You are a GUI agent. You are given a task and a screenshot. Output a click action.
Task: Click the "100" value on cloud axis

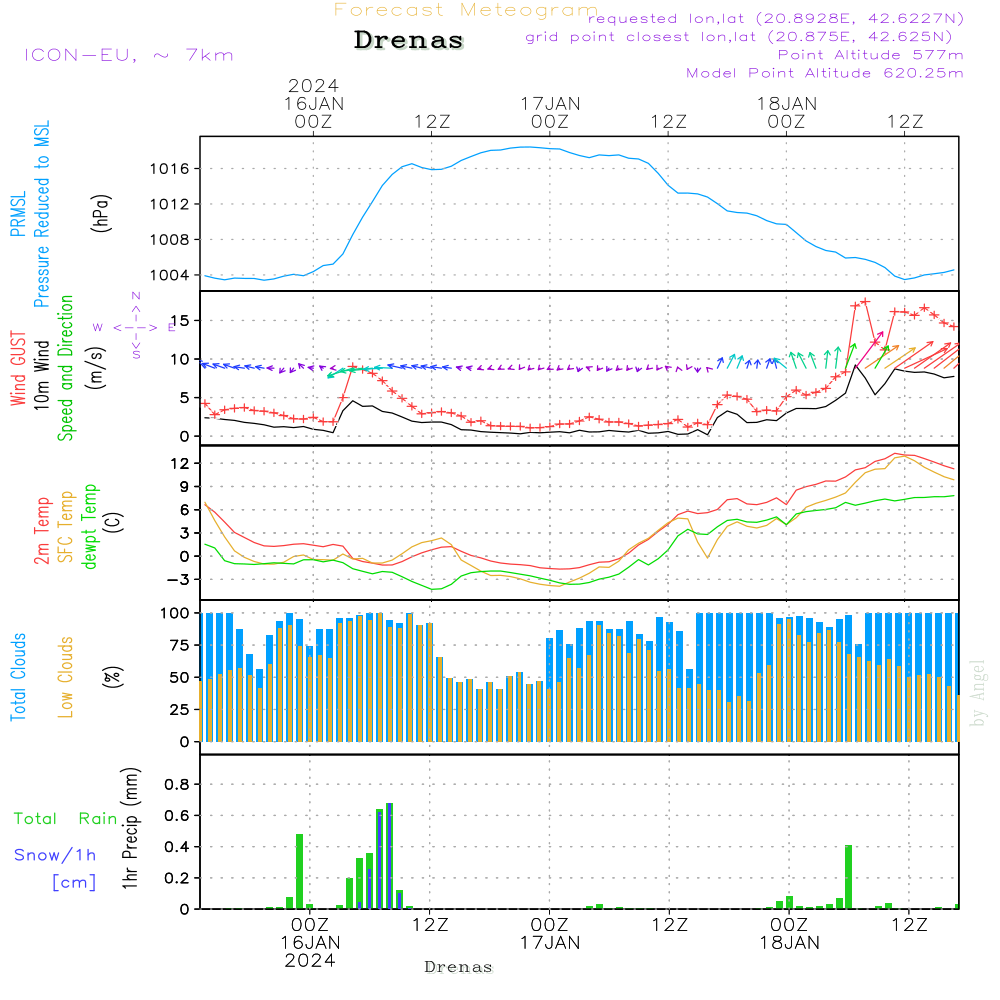pos(175,614)
